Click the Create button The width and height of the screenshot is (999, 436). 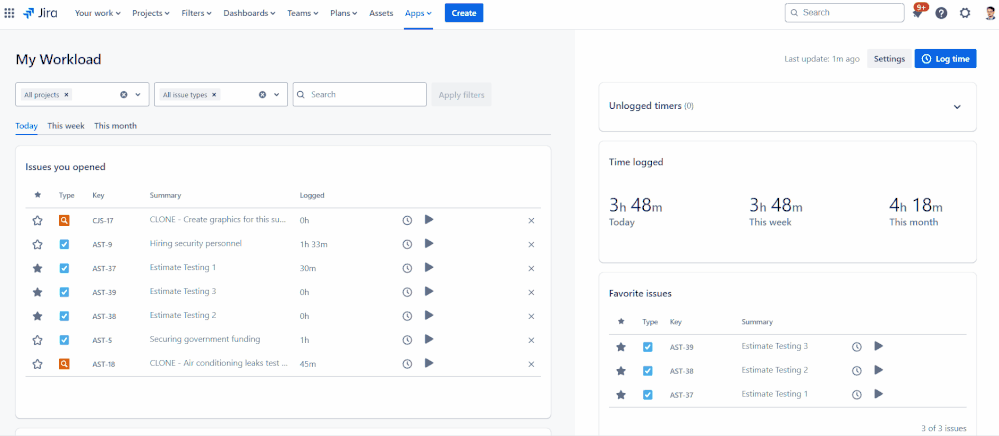[464, 13]
